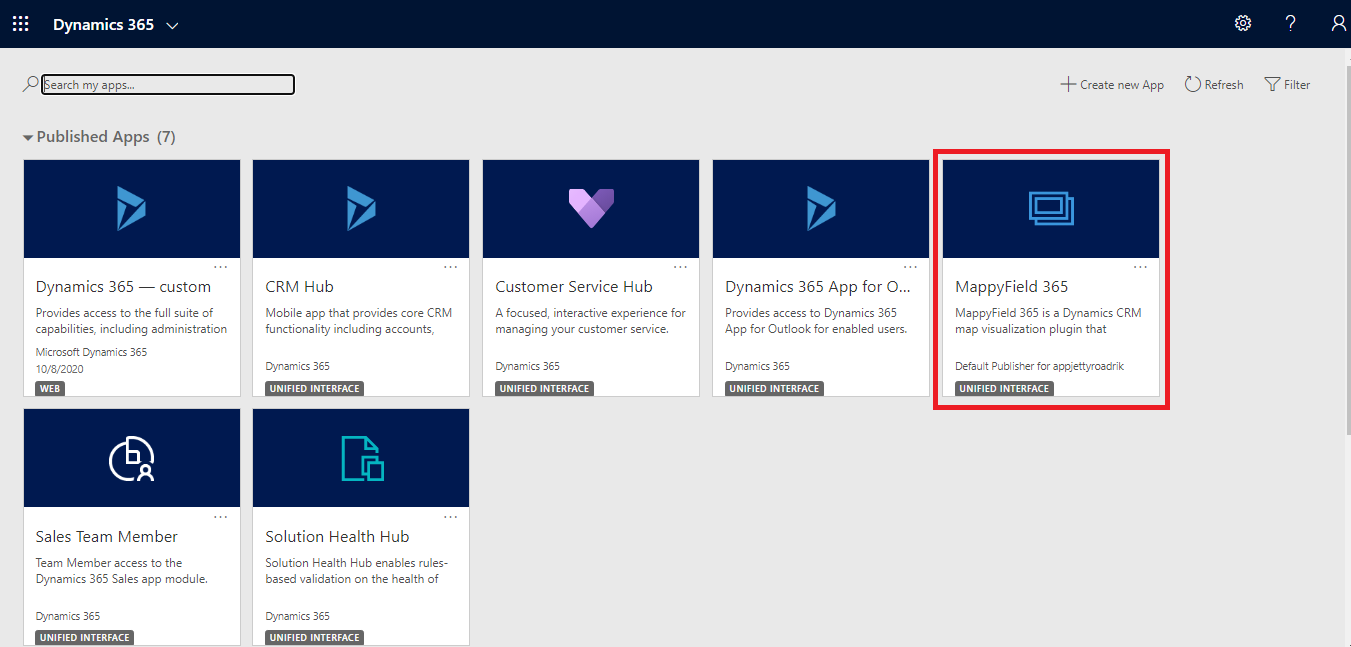
Task: Click the Solution Health Hub tile icon
Action: pos(361,458)
